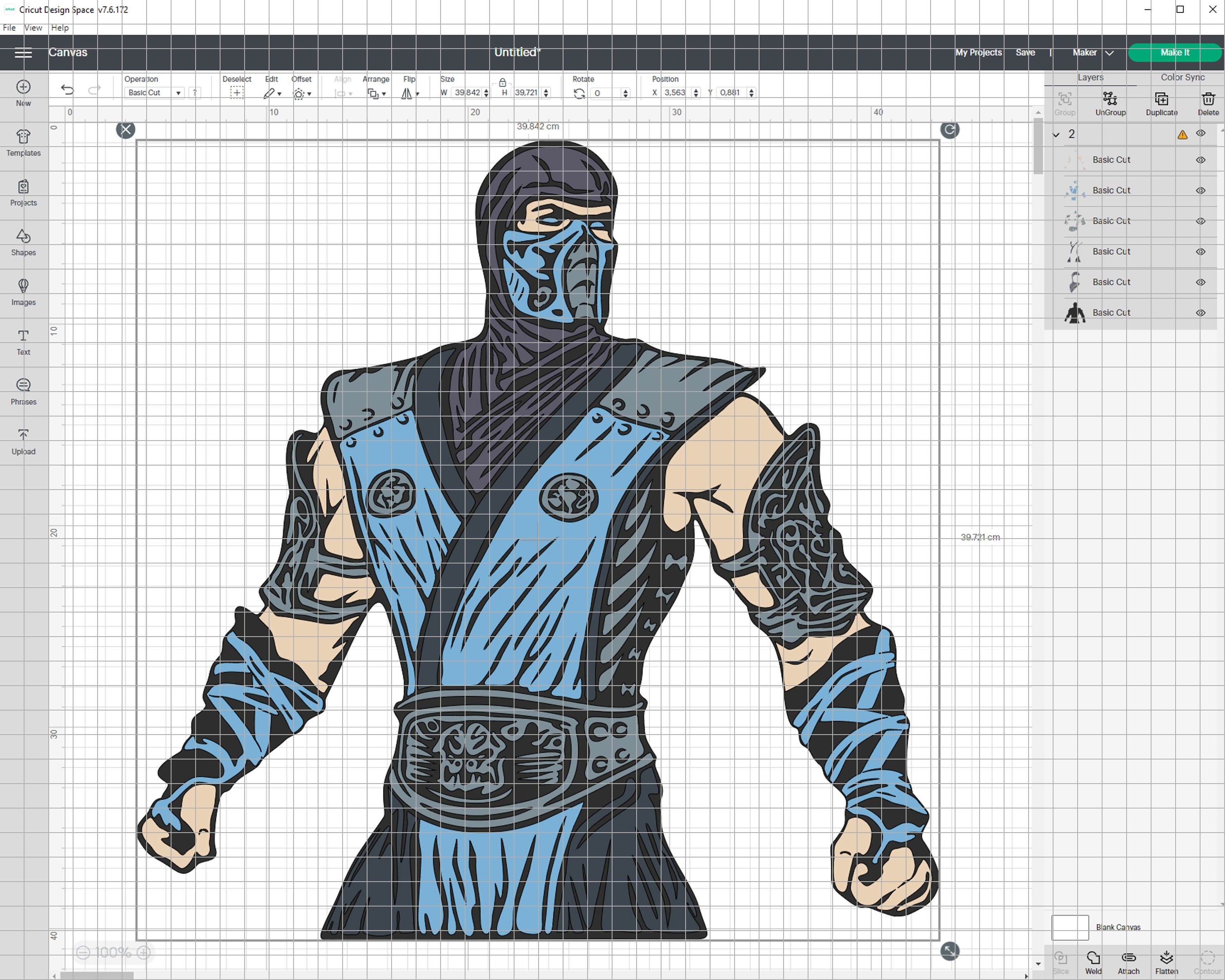The image size is (1225, 980).
Task: Click the Make It button
Action: coord(1174,52)
